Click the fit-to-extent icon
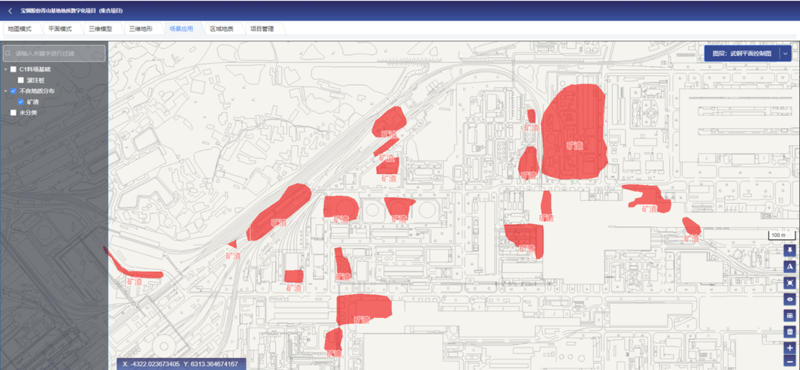This screenshot has height=370, width=800. tap(790, 283)
